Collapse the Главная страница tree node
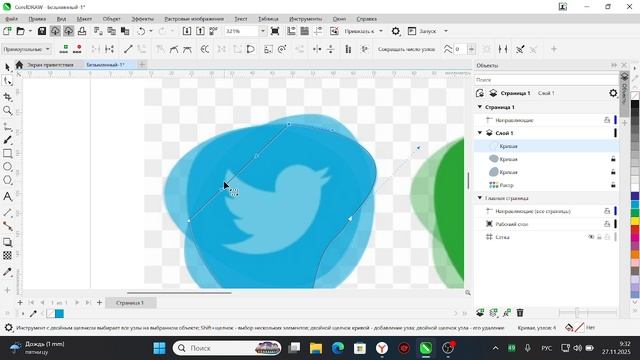Image resolution: width=640 pixels, height=360 pixels. click(480, 198)
